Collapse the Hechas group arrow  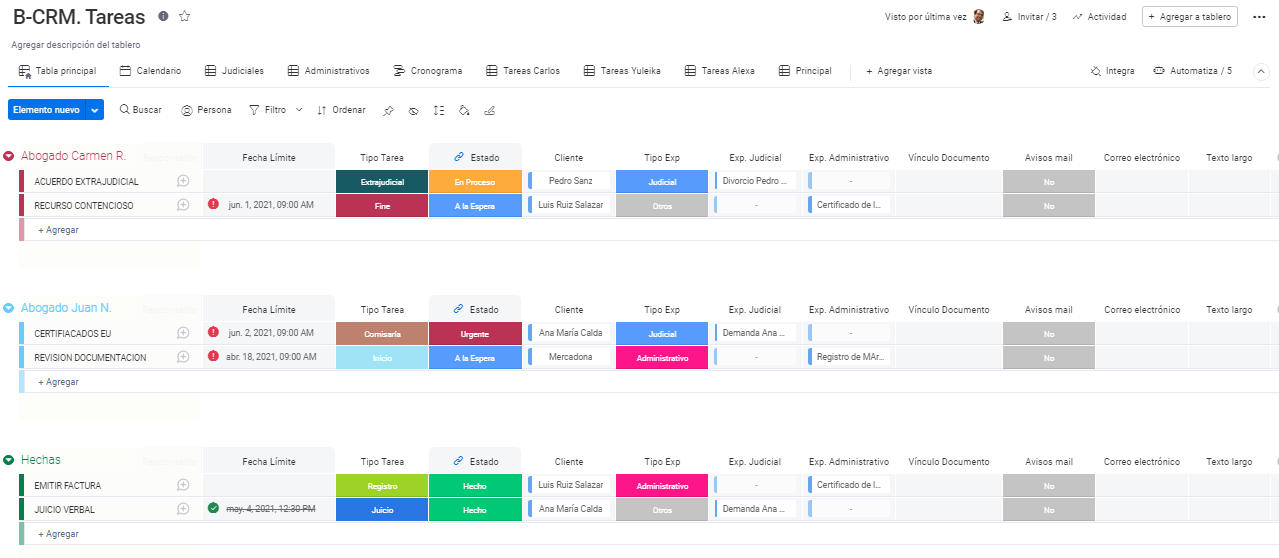tap(9, 460)
